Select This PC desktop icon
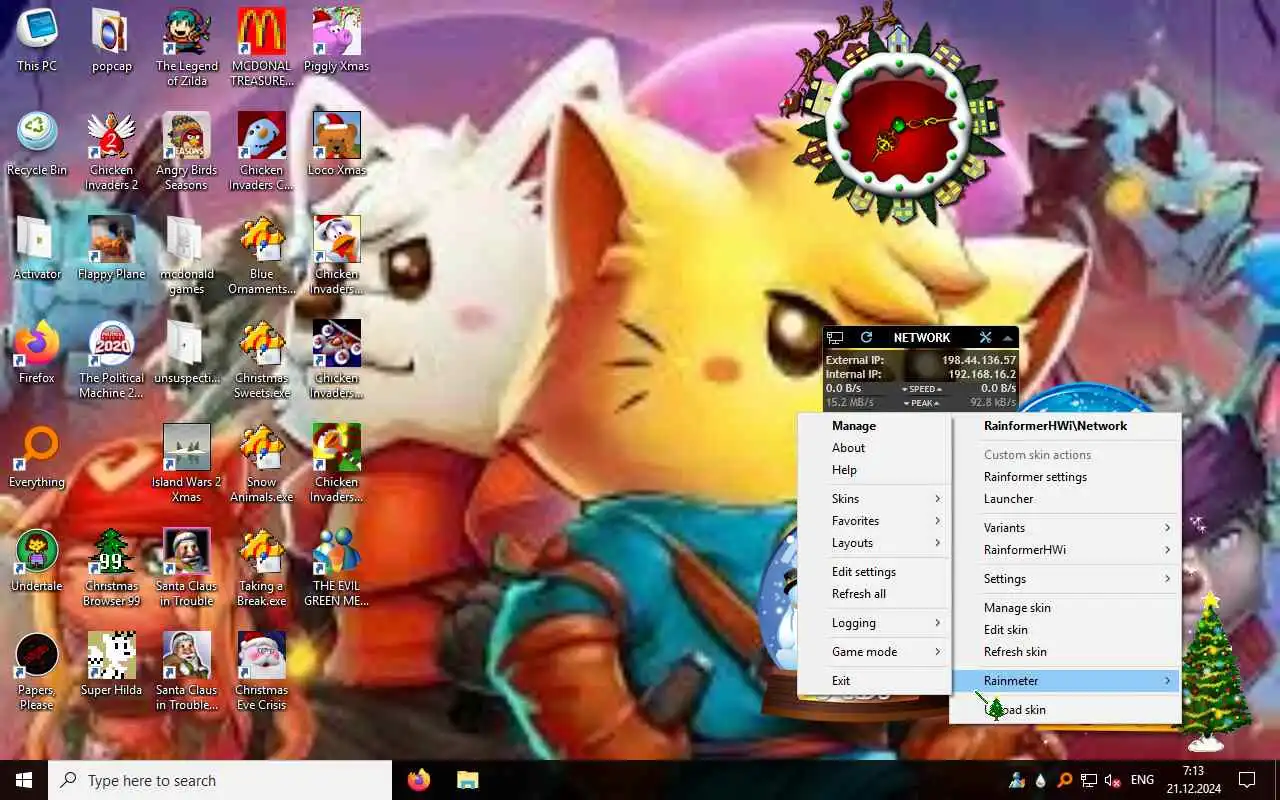Viewport: 1280px width, 800px height. pyautogui.click(x=37, y=42)
